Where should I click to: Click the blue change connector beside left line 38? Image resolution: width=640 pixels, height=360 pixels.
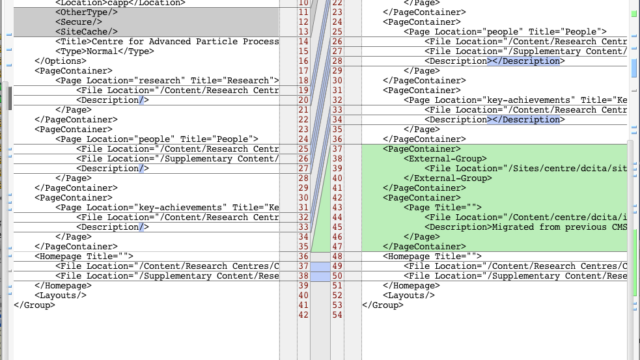[x=320, y=276]
